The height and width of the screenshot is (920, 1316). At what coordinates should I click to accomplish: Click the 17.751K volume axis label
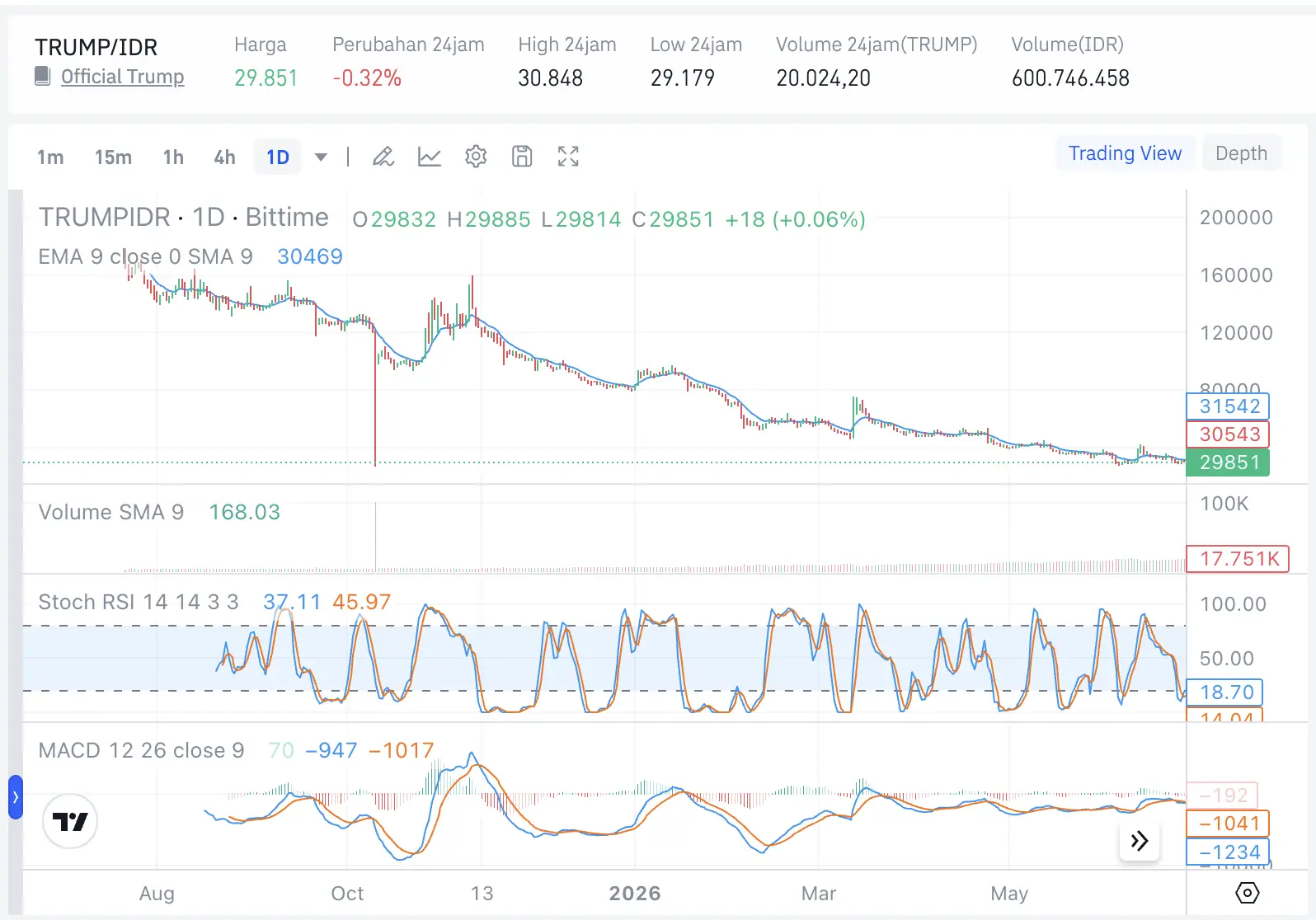(1238, 559)
